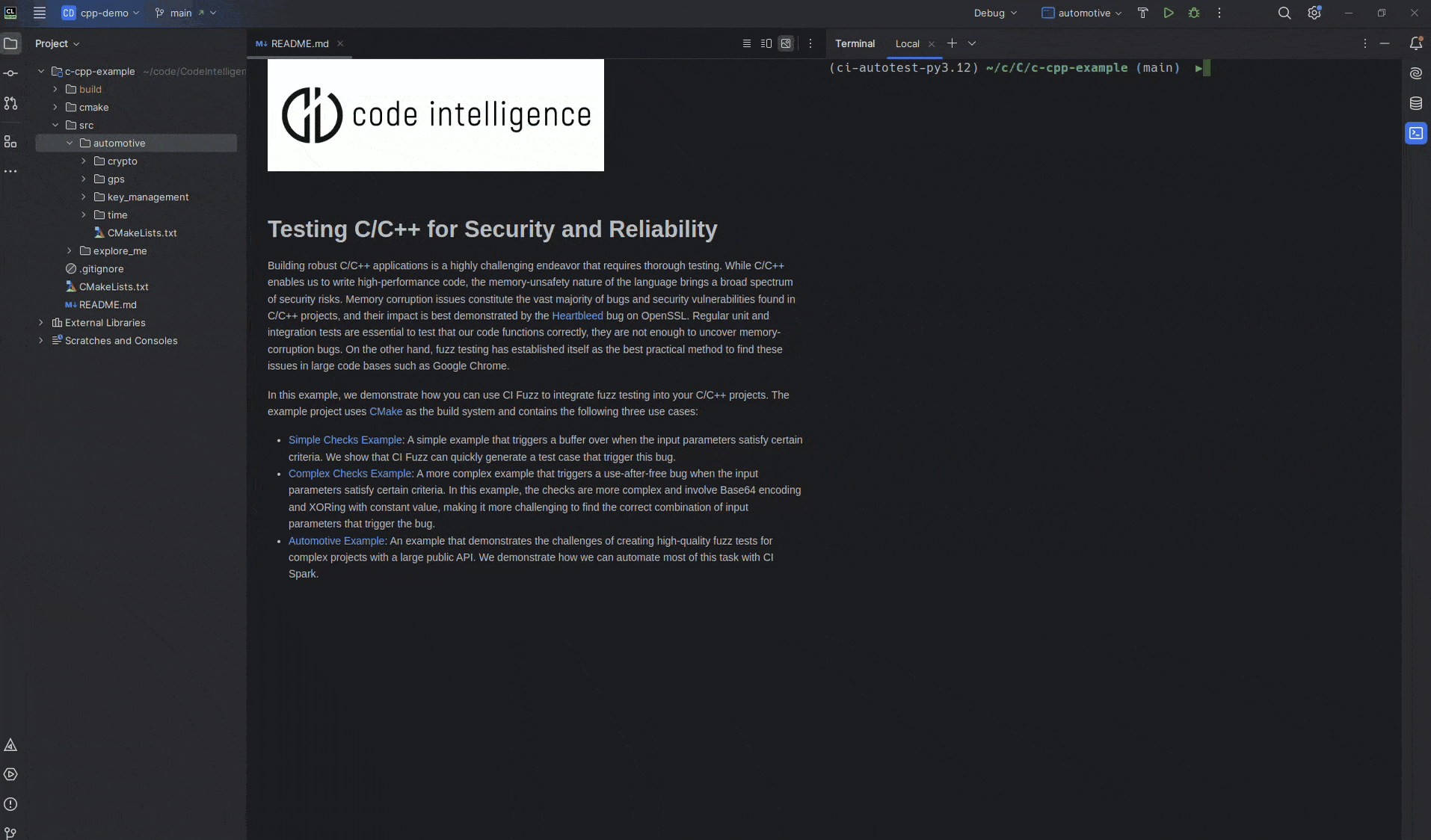1431x840 pixels.
Task: Open the Pull Requests tool window
Action: pyautogui.click(x=10, y=103)
